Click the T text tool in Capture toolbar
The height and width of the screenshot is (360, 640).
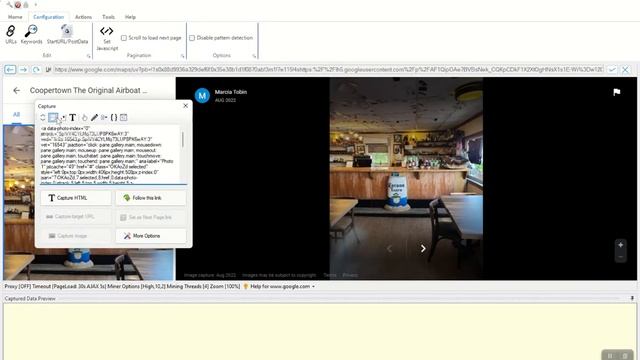pyautogui.click(x=72, y=118)
